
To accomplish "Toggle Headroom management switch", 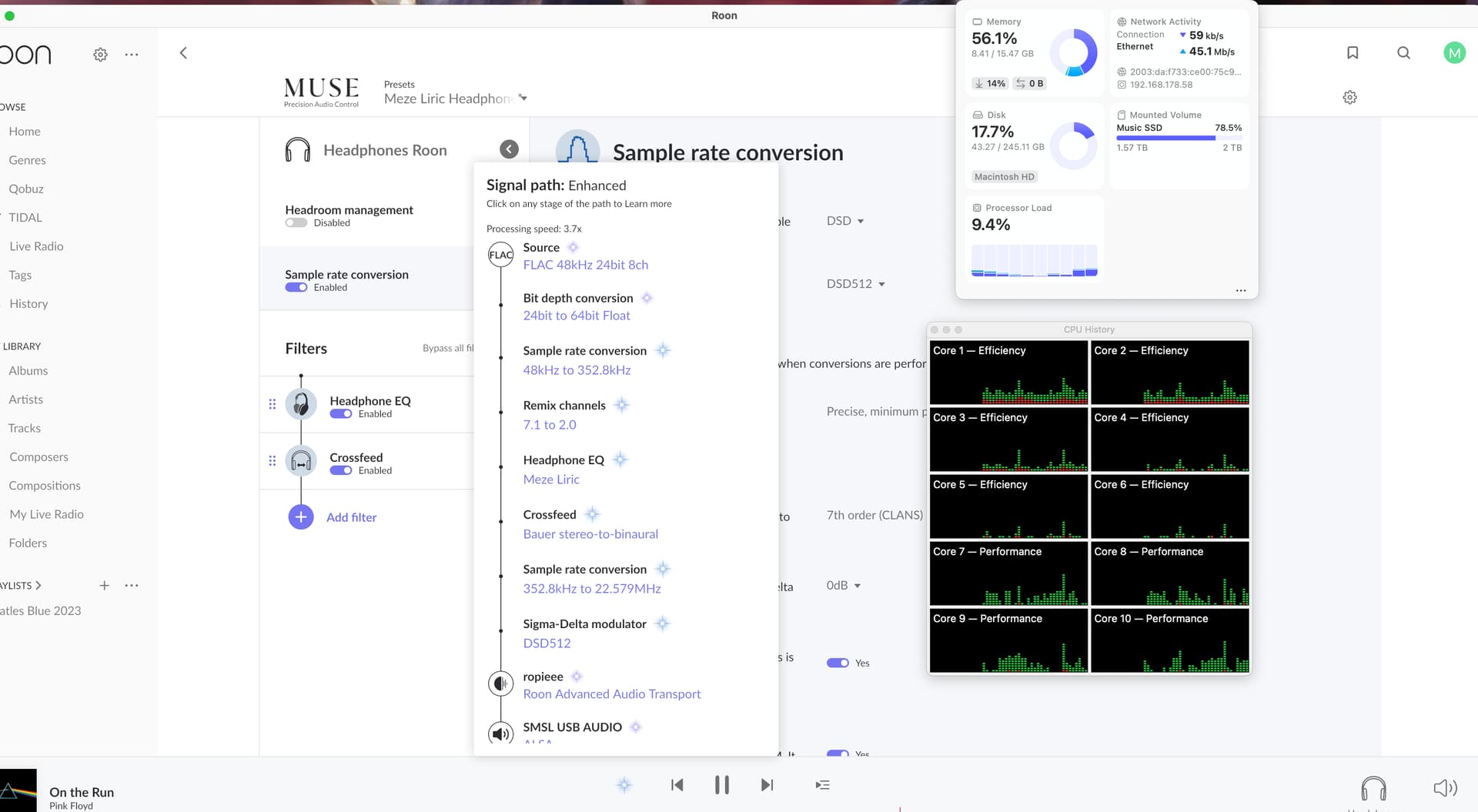I will pos(296,223).
